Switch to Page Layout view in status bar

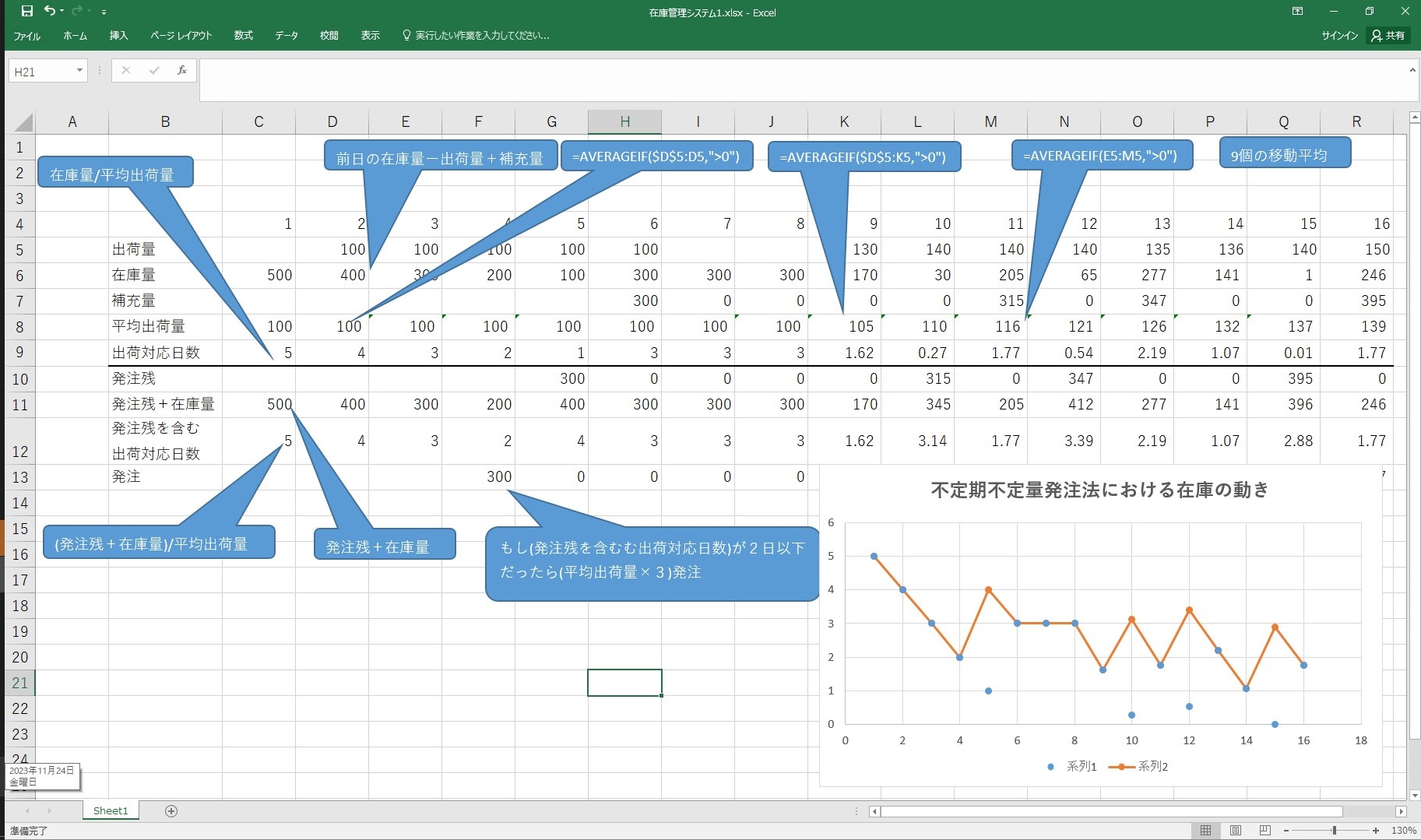tap(1235, 831)
